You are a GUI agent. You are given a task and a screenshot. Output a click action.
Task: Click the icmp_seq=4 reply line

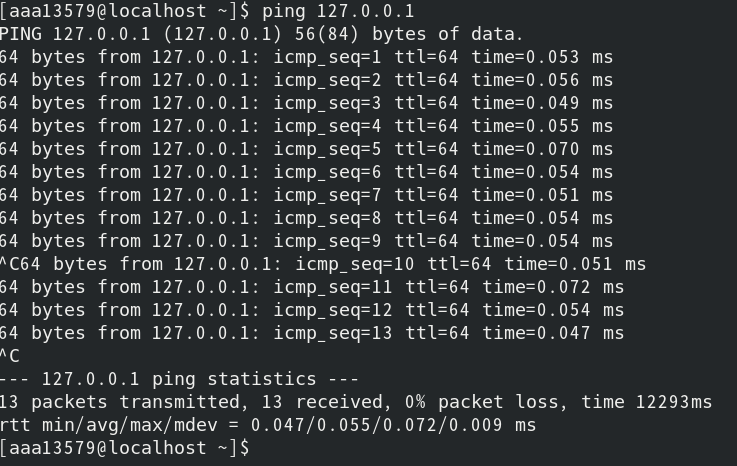tap(305, 126)
